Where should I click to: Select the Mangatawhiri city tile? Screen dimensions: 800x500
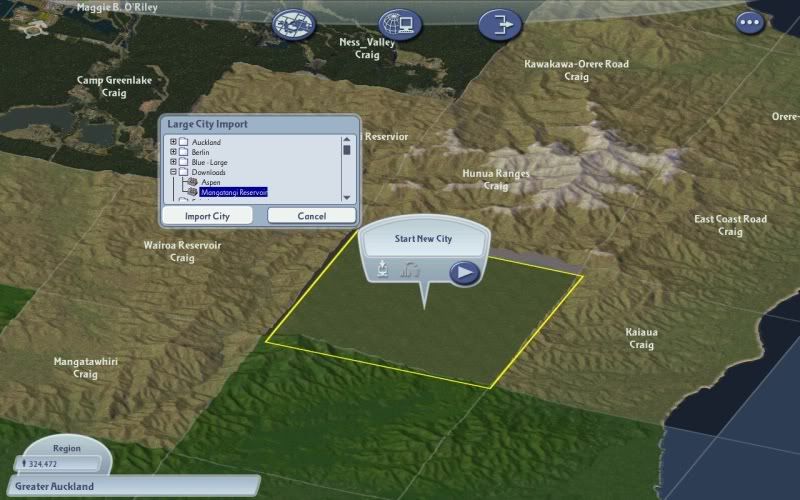tap(85, 368)
